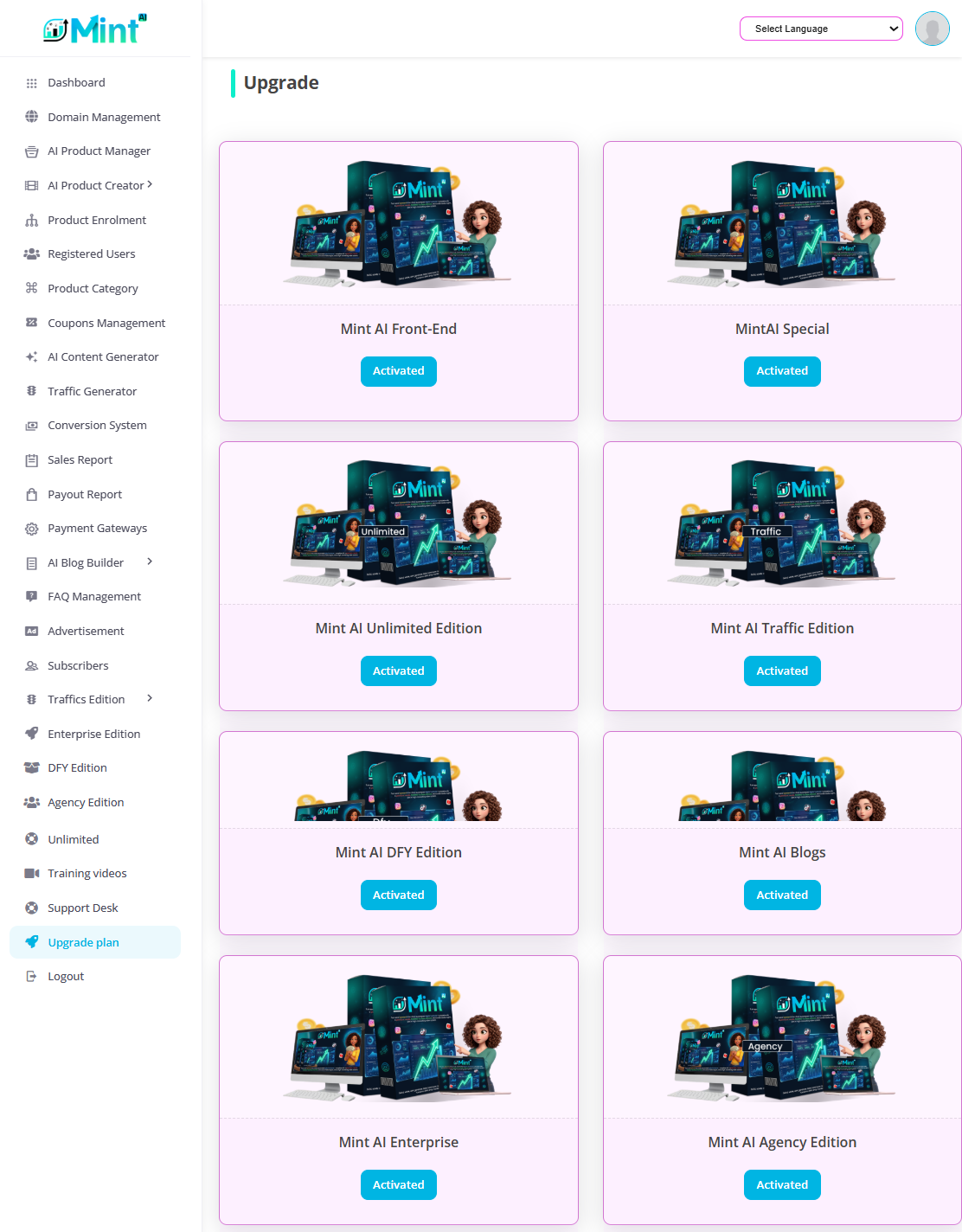Click the AI Content Generator sparkle icon
Image resolution: width=962 pixels, height=1232 pixels.
point(32,356)
